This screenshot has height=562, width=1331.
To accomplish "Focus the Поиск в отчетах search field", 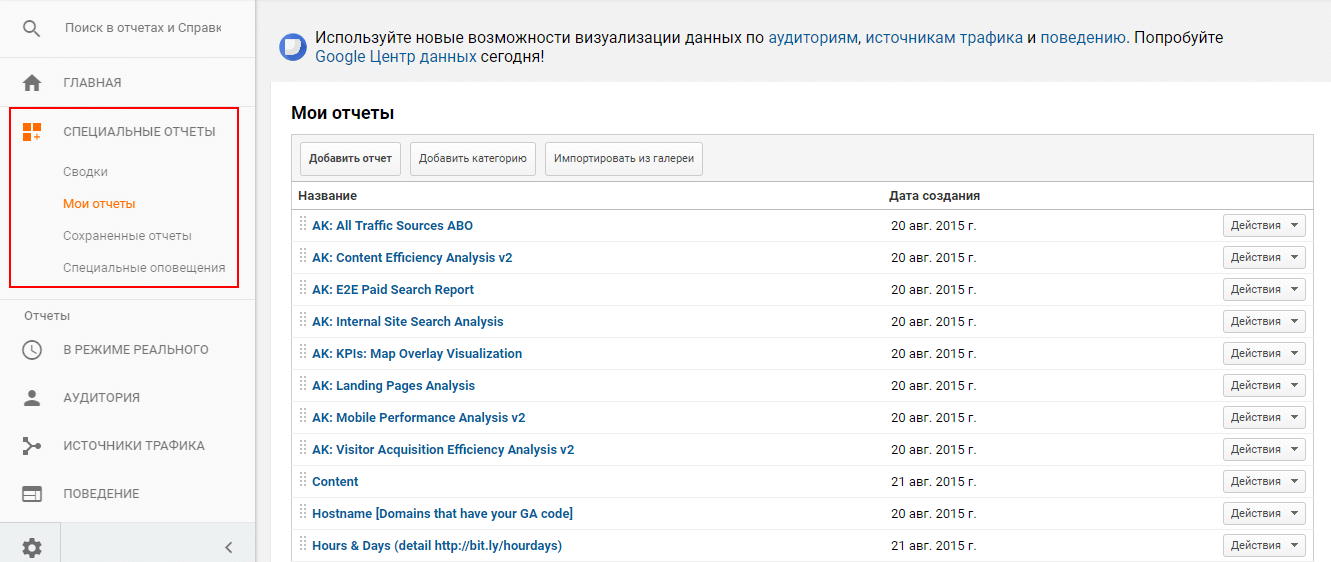I will pyautogui.click(x=143, y=29).
